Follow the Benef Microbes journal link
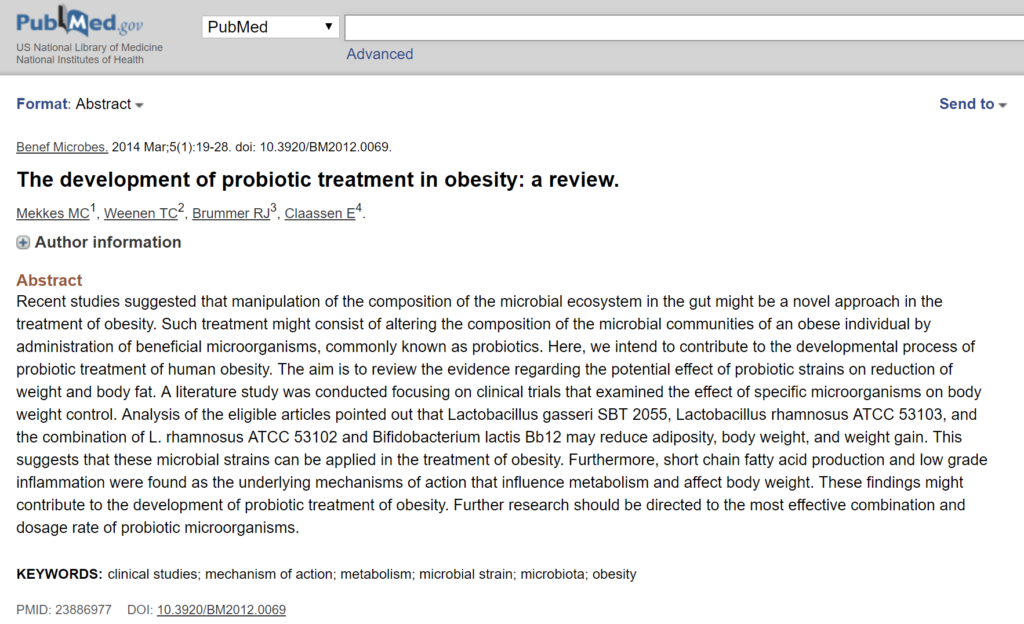Image resolution: width=1024 pixels, height=624 pixels. coord(62,147)
